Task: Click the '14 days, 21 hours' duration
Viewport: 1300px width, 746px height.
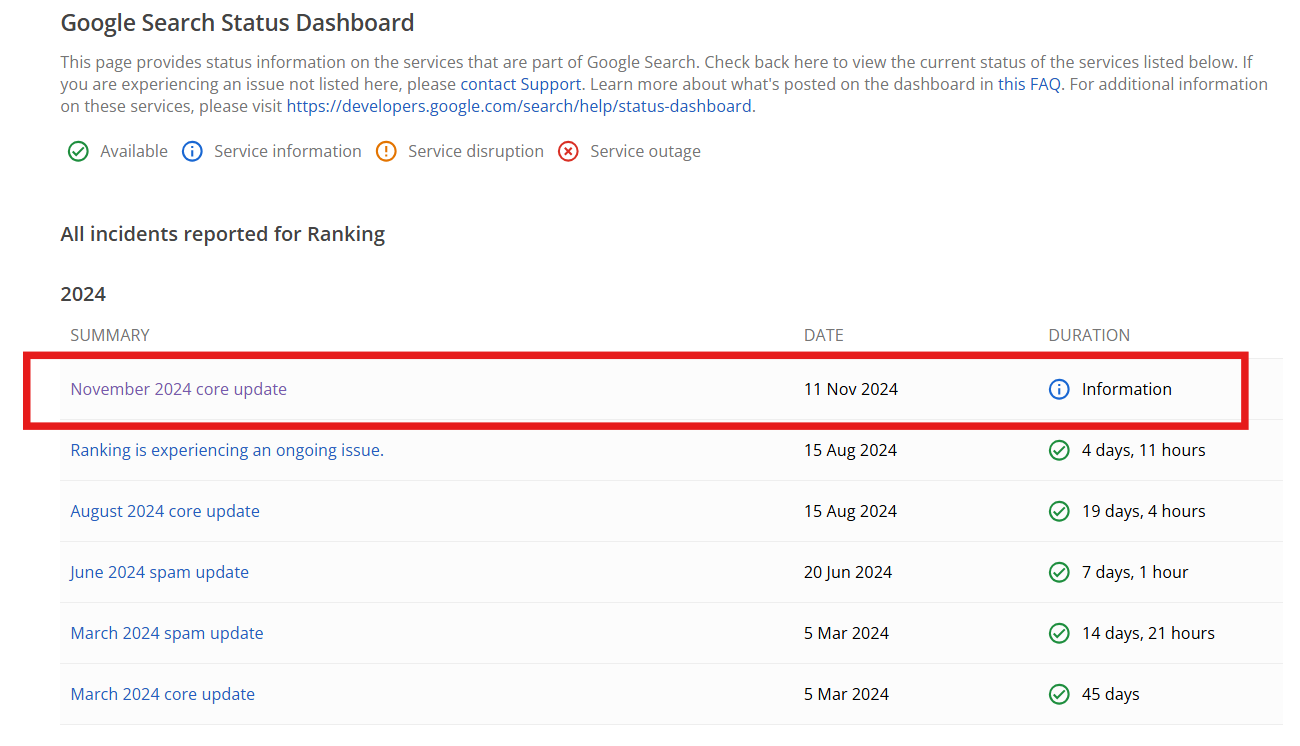Action: click(1148, 633)
